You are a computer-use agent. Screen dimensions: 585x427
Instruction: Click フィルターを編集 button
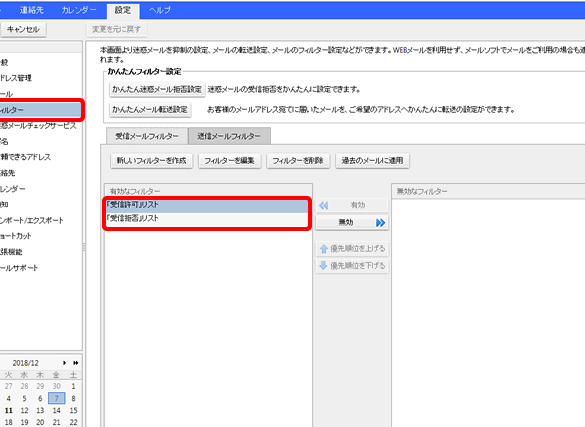click(229, 161)
